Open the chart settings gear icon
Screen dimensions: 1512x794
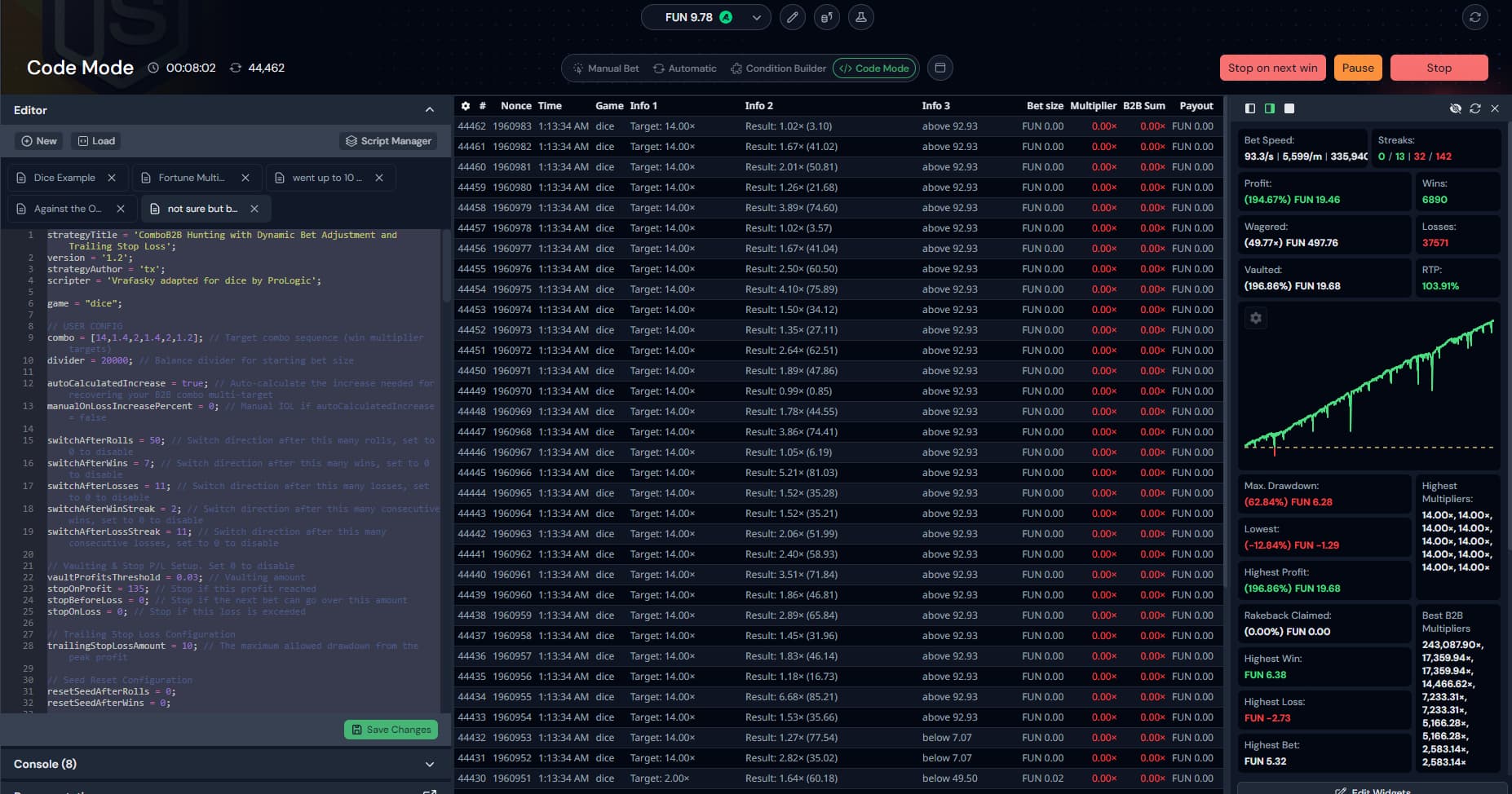1256,318
